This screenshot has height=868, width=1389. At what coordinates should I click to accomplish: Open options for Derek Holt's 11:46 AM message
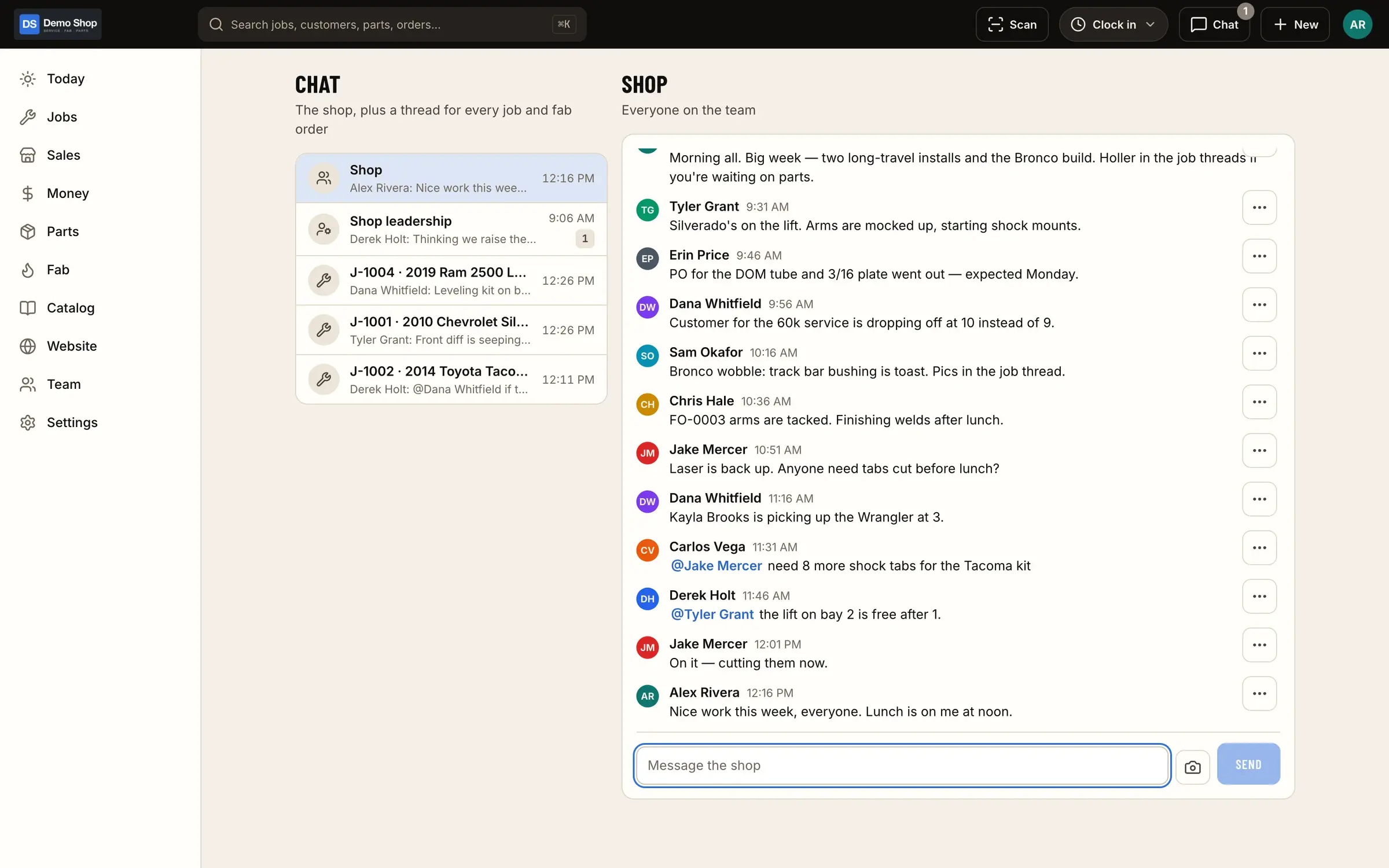pyautogui.click(x=1259, y=596)
